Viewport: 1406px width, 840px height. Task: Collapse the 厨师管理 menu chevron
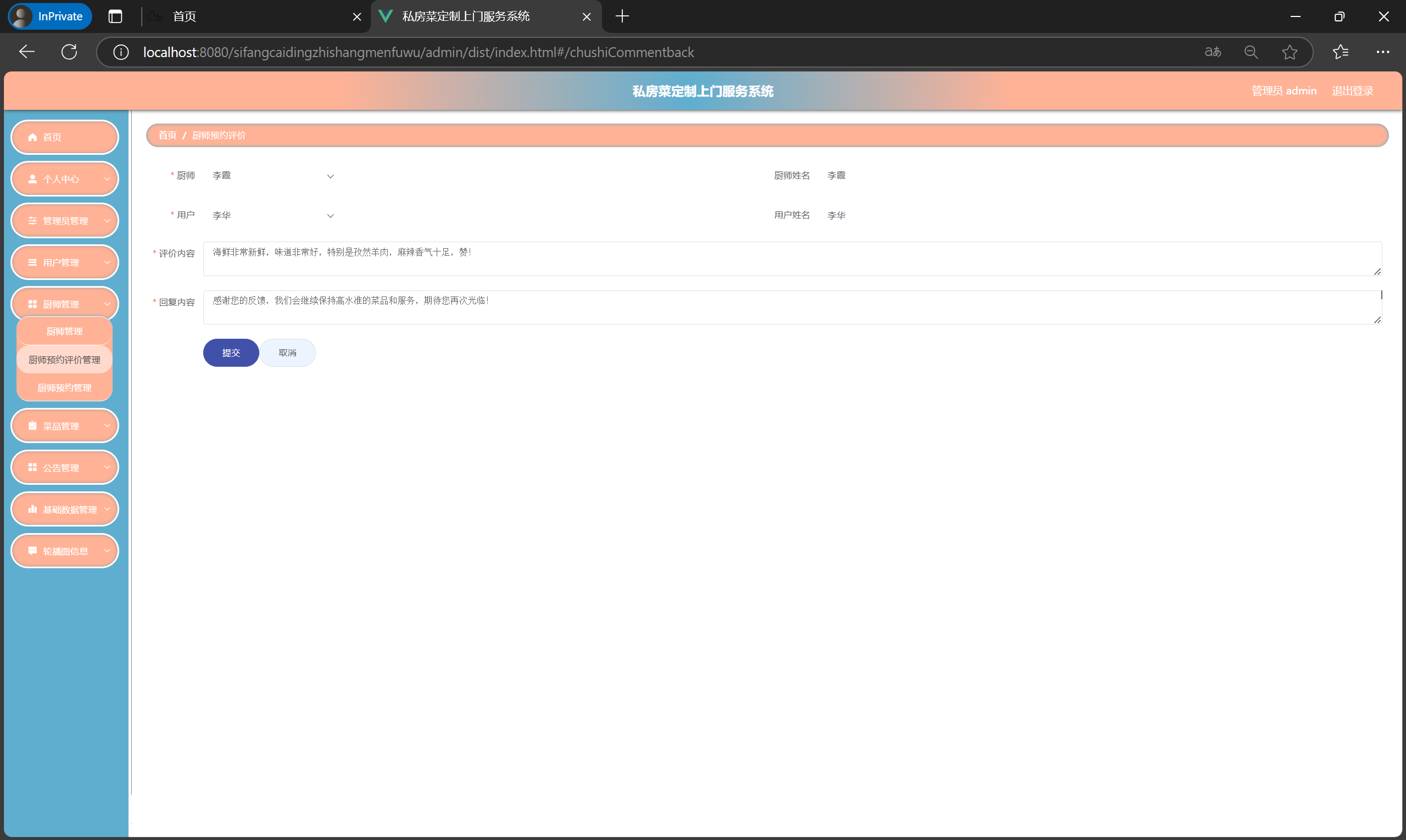107,304
